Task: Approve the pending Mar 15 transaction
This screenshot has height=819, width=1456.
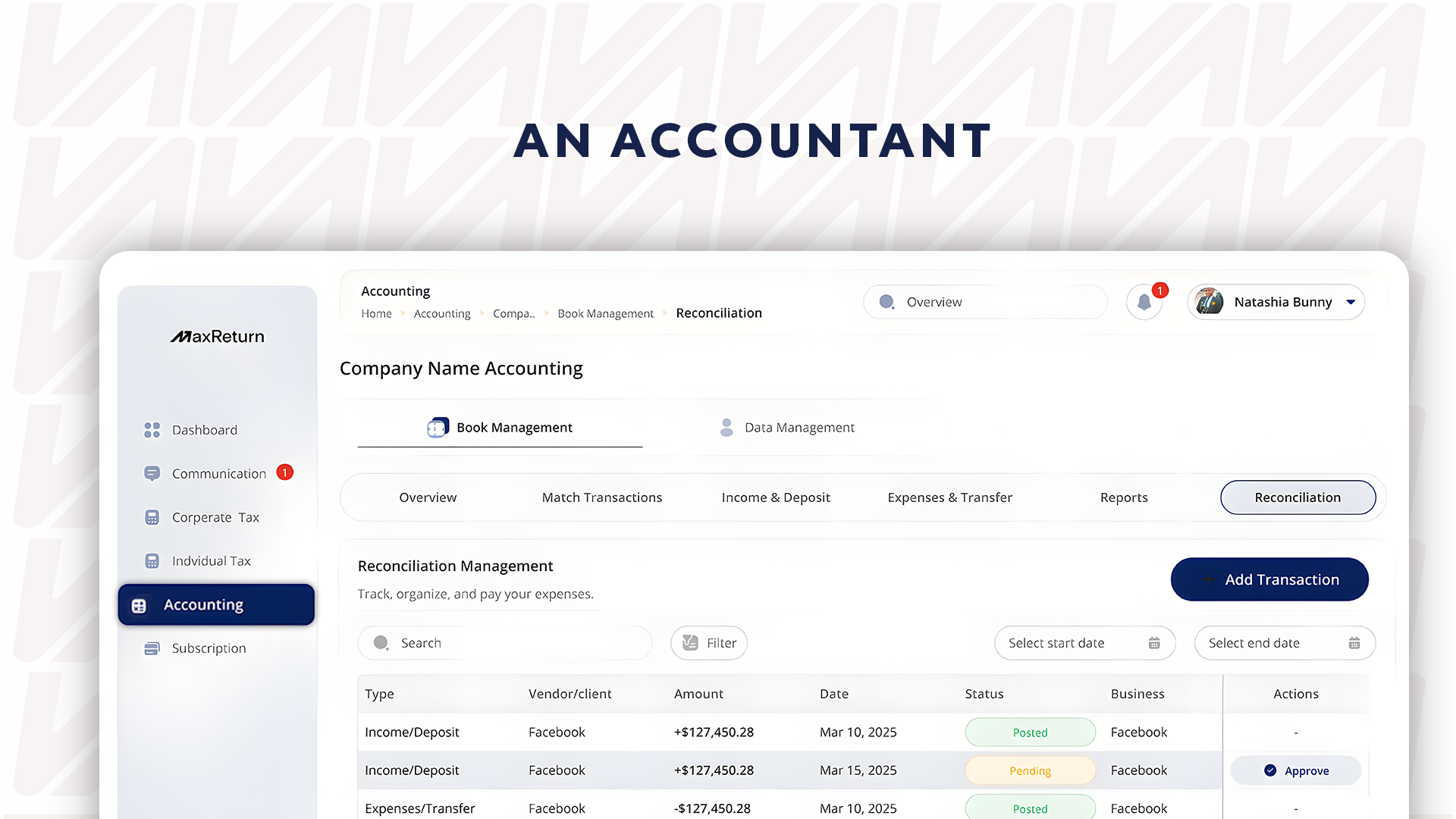Action: pyautogui.click(x=1296, y=770)
